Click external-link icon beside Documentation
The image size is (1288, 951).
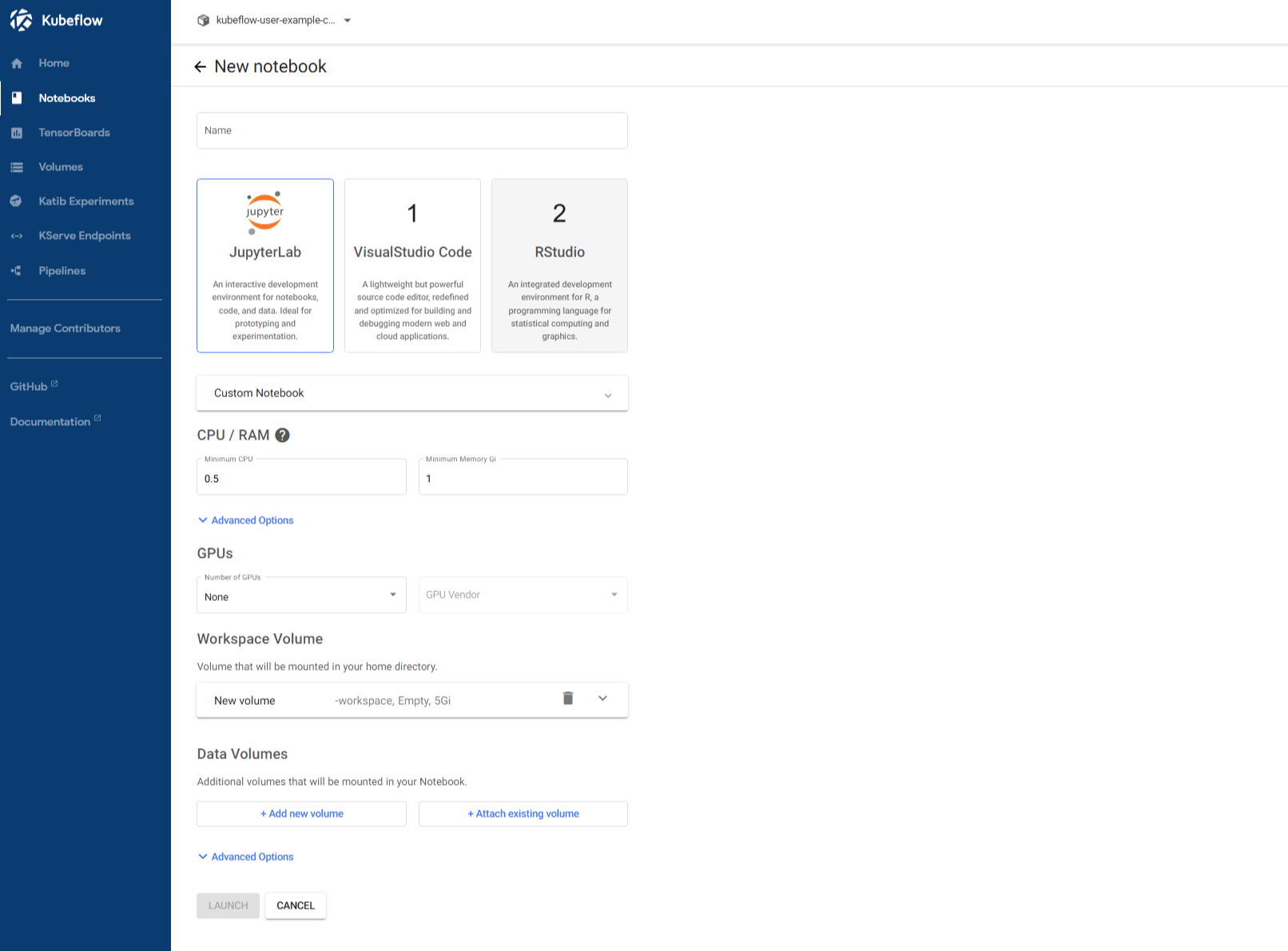pos(97,418)
